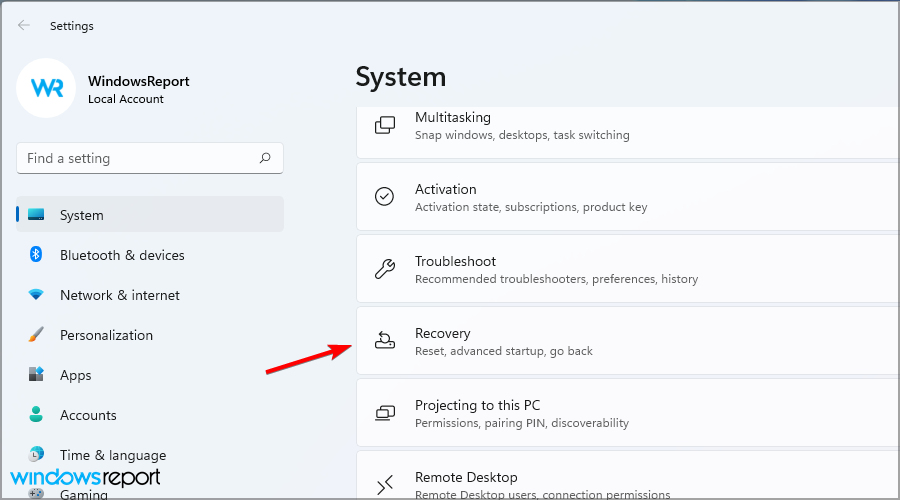Click the Accounts person icon

click(x=36, y=415)
